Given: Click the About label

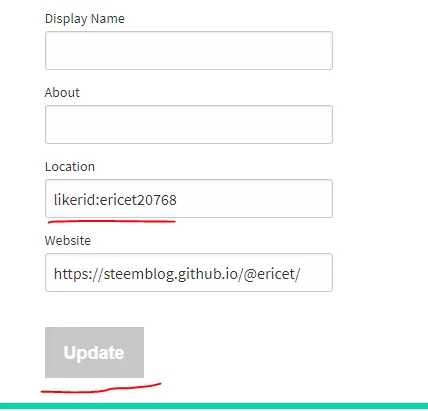Looking at the screenshot, I should (x=62, y=92).
